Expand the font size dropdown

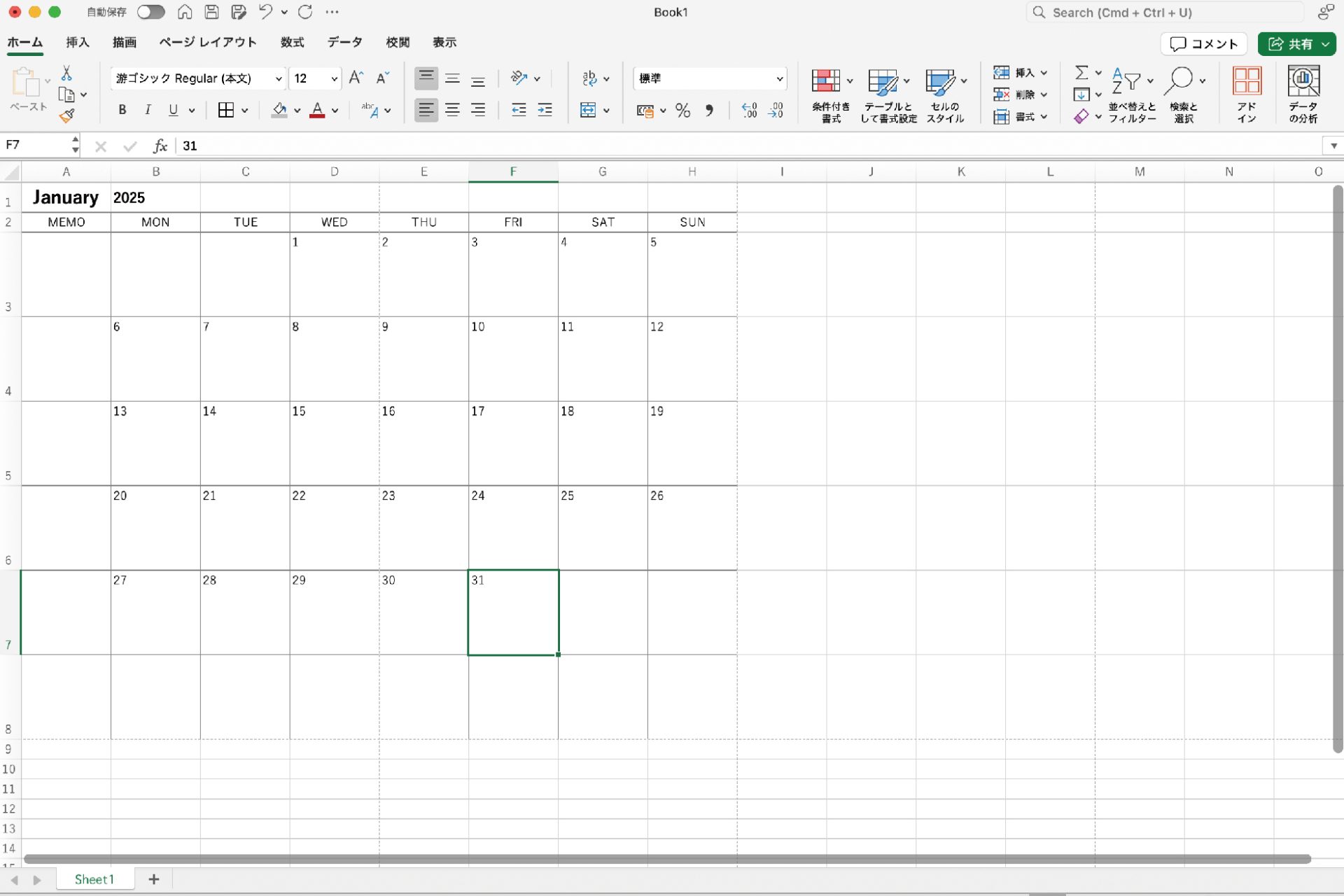pos(334,78)
